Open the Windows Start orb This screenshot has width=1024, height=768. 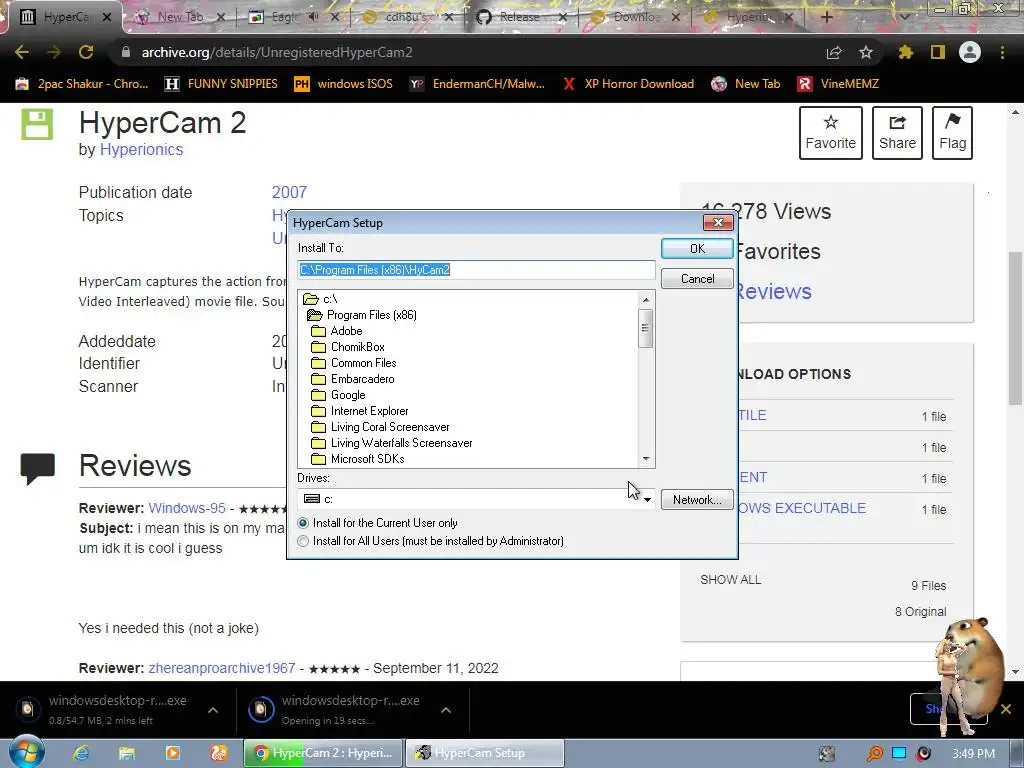[x=26, y=752]
